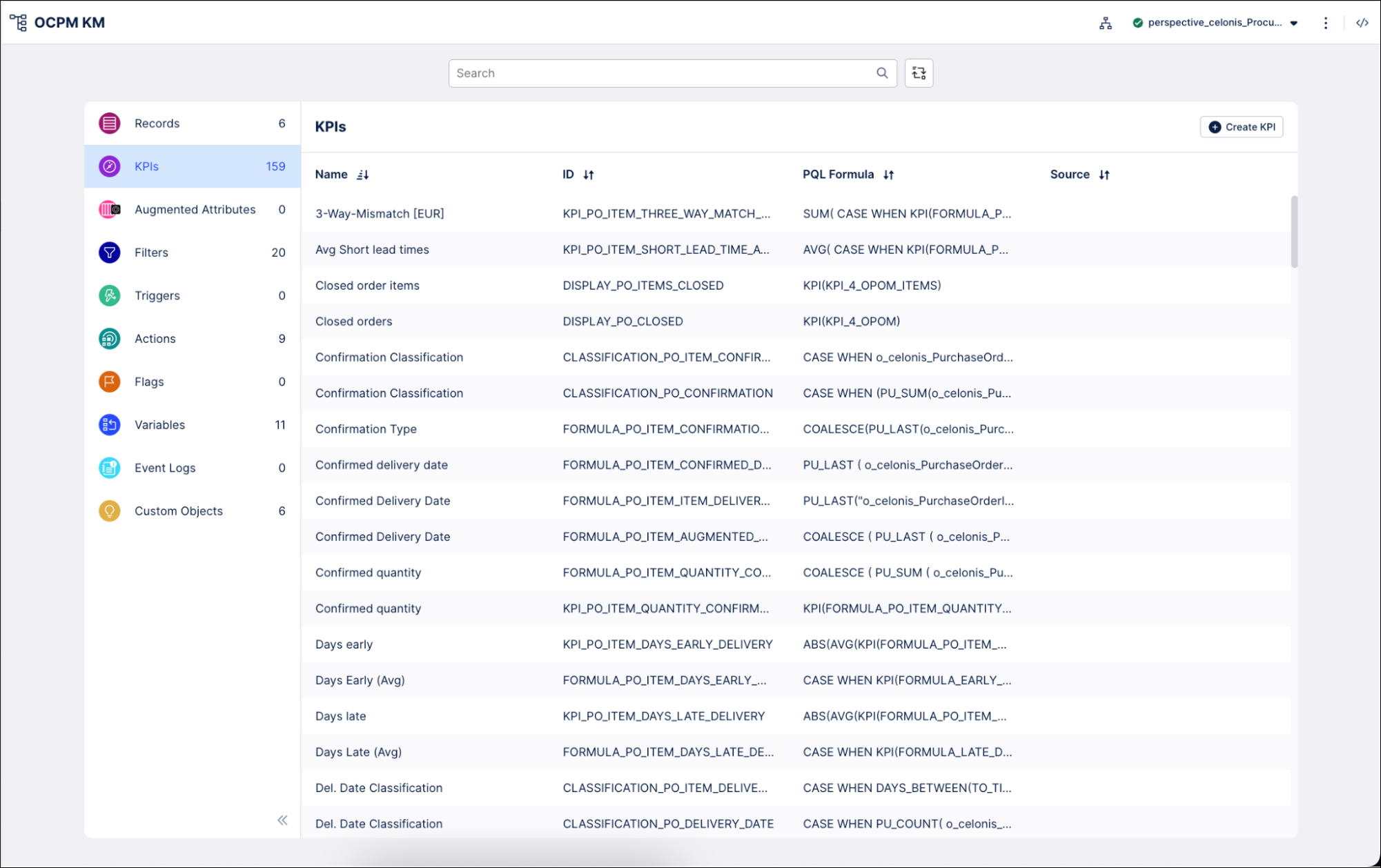Open Confirmation Type row

coord(796,429)
